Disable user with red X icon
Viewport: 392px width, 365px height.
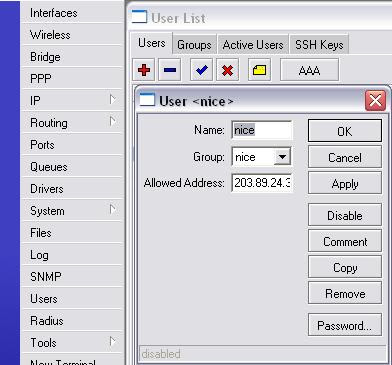(227, 70)
